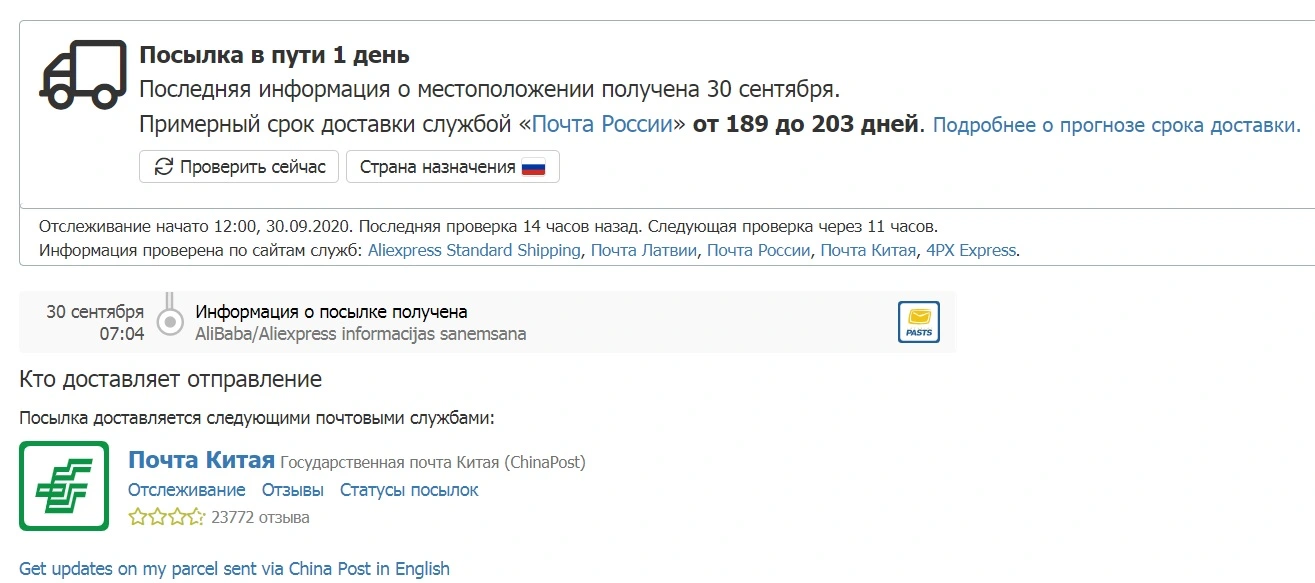Click 'Государственная почта Китая (ChinaPost)' description
The width and height of the screenshot is (1315, 583).
tap(433, 462)
